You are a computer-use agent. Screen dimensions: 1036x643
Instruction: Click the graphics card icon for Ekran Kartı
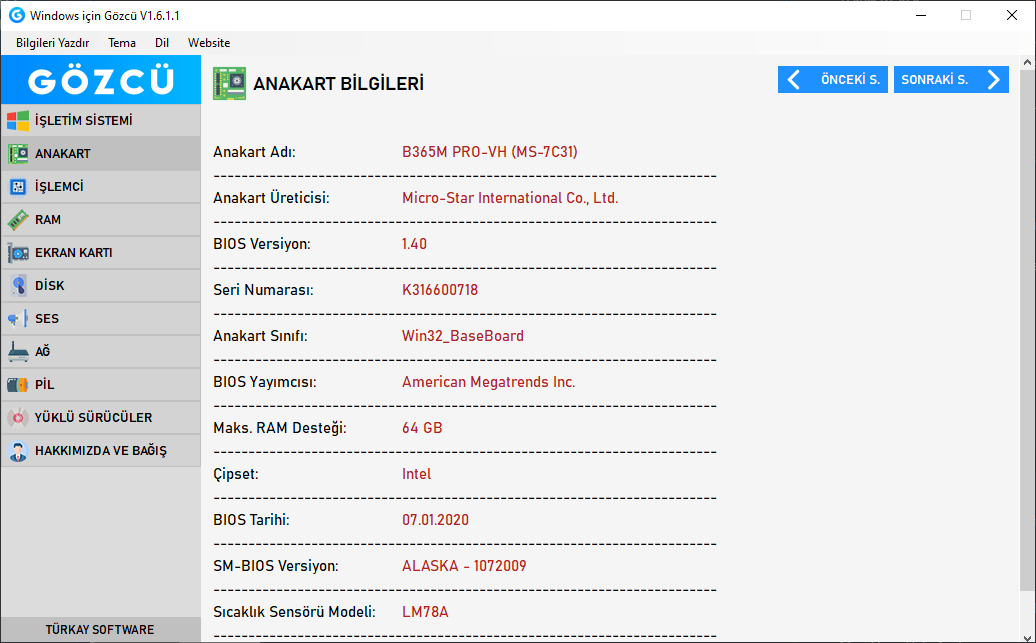pyautogui.click(x=18, y=253)
